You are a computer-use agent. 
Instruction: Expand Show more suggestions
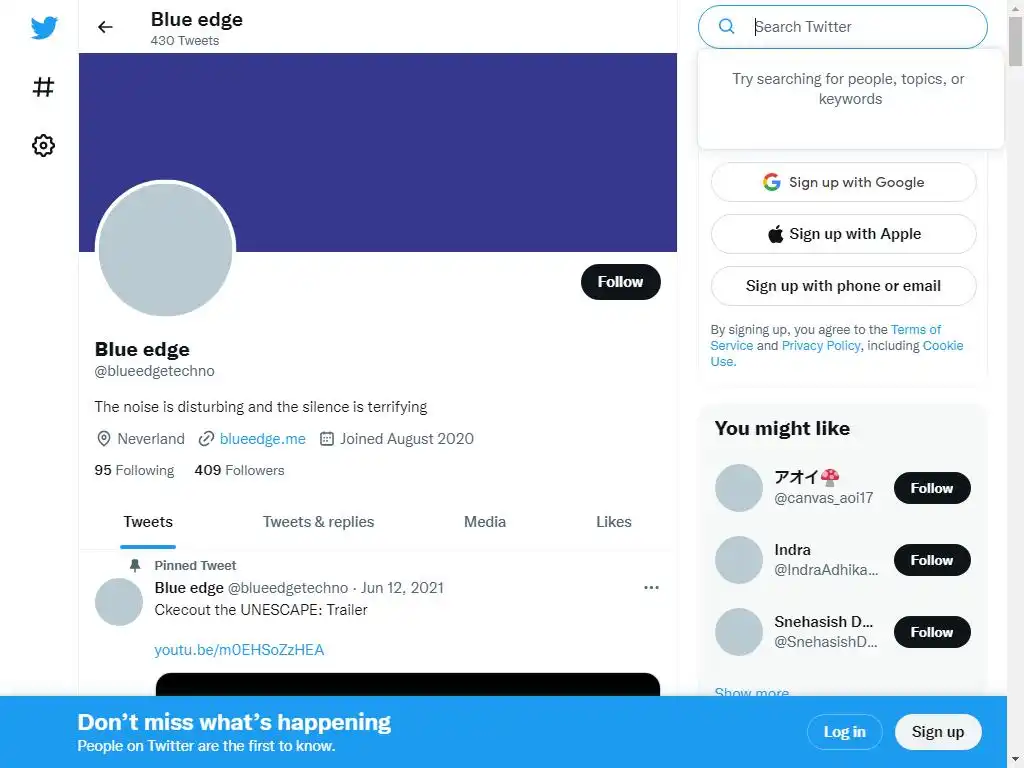(x=751, y=692)
